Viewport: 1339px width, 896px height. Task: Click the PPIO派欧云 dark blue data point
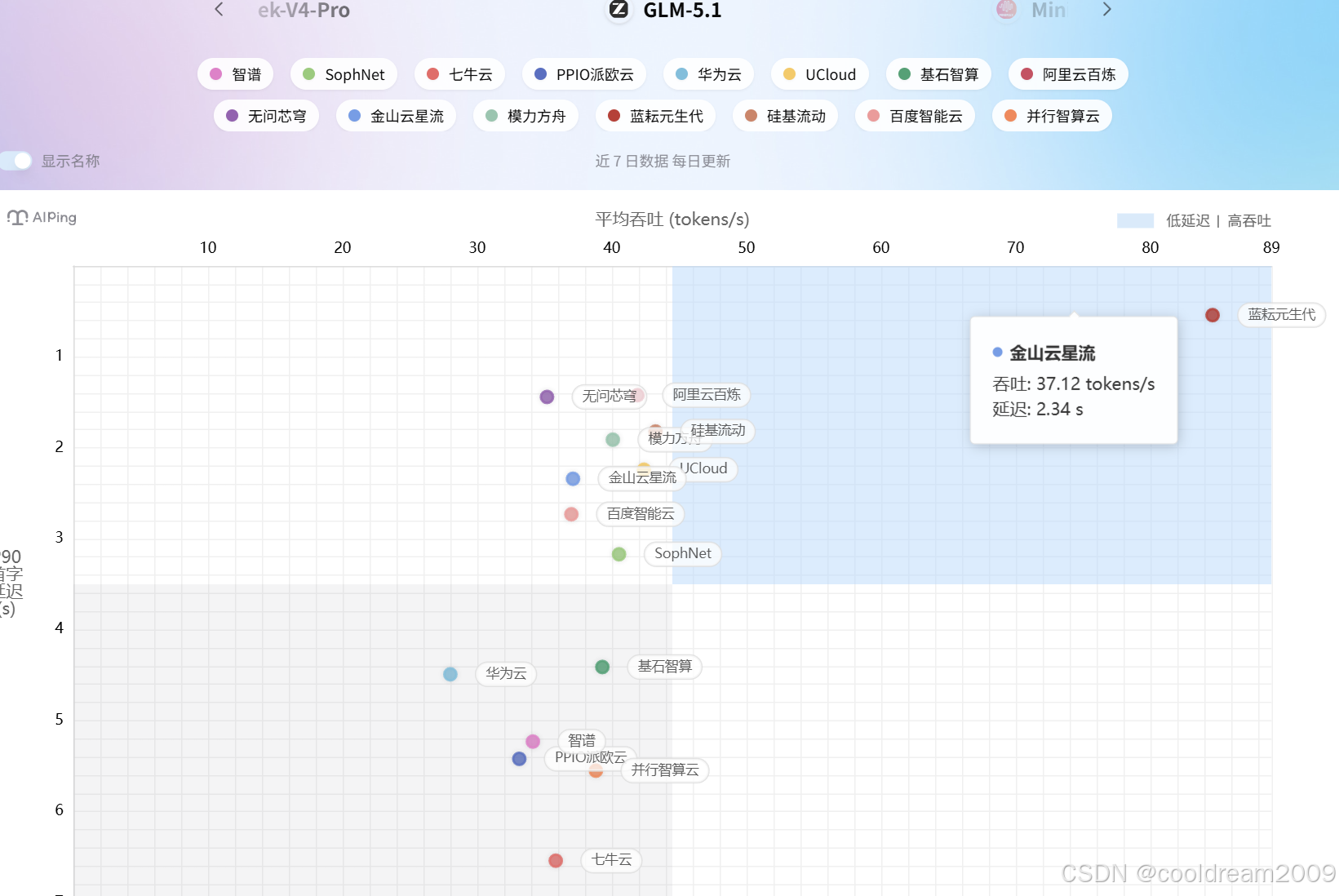[519, 759]
